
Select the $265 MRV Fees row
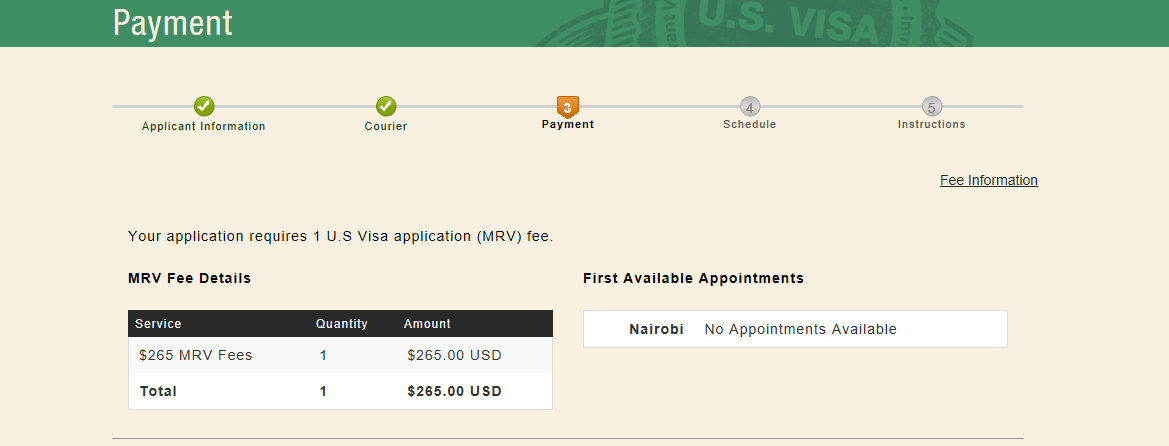[x=341, y=355]
